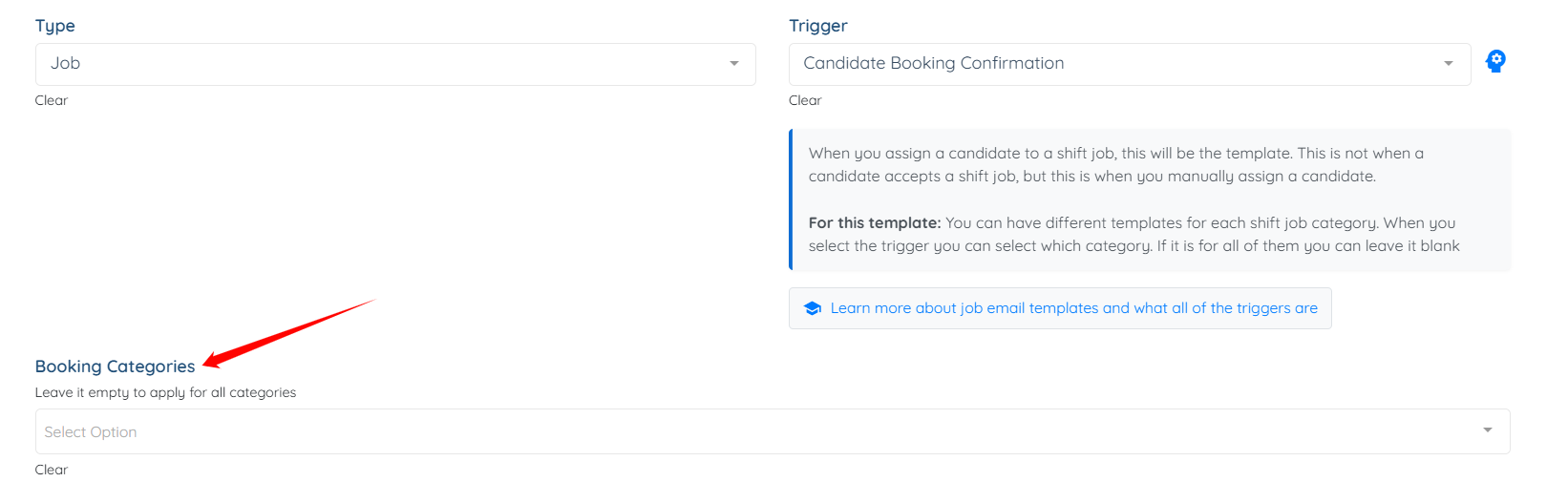Image resolution: width=1568 pixels, height=482 pixels.
Task: Click the caret arrow in the Type field
Action: pos(734,64)
